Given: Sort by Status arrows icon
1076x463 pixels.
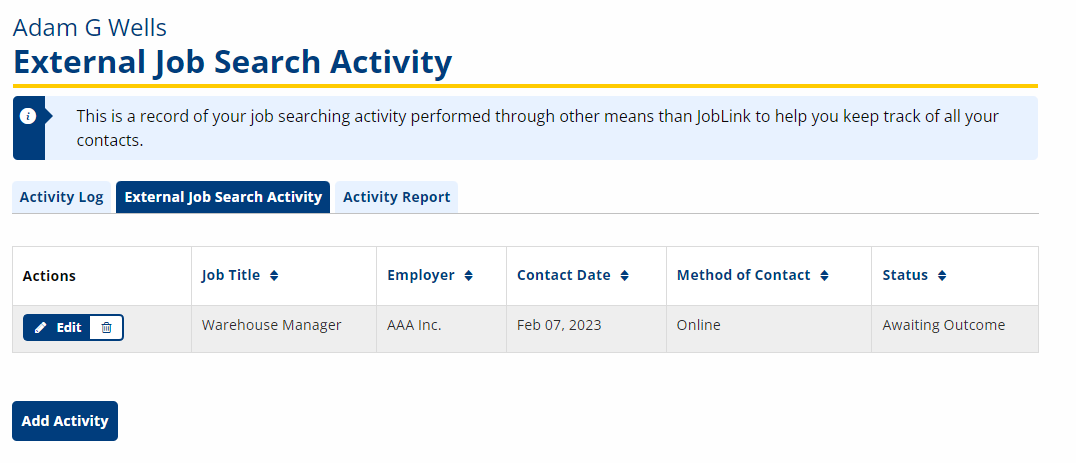Looking at the screenshot, I should 942,276.
